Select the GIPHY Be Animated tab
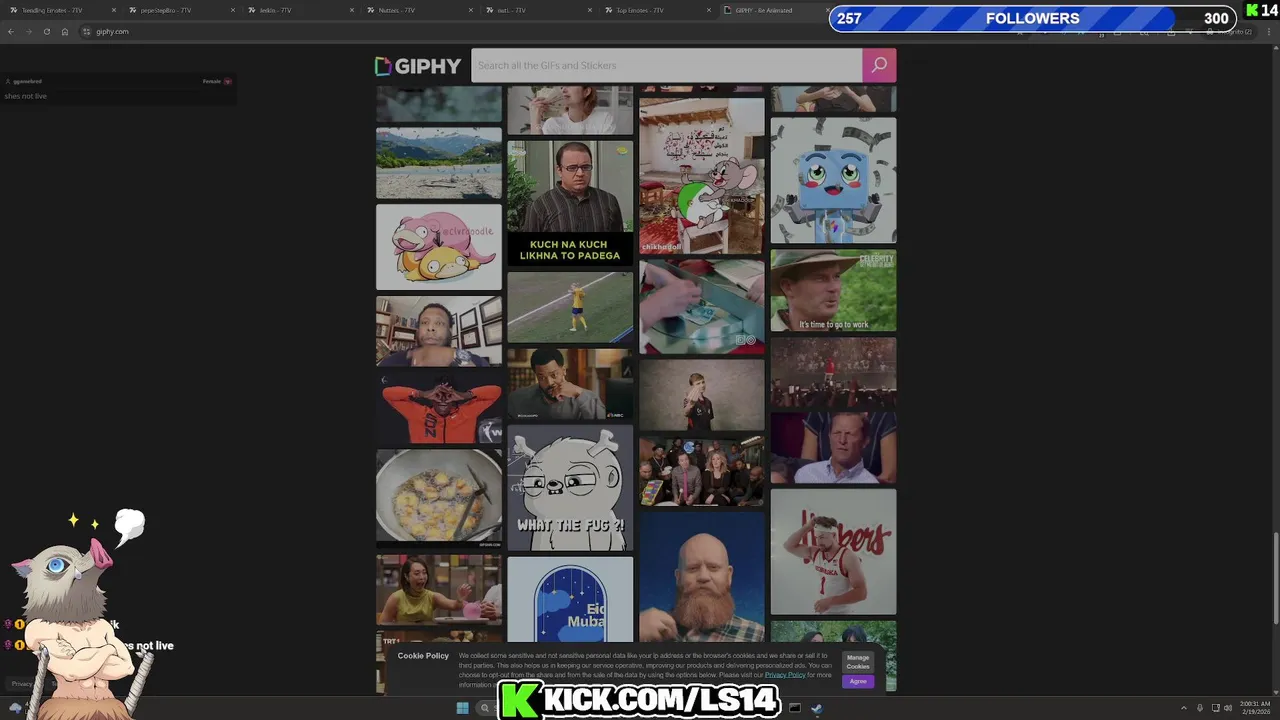The image size is (1280, 720). point(772,10)
